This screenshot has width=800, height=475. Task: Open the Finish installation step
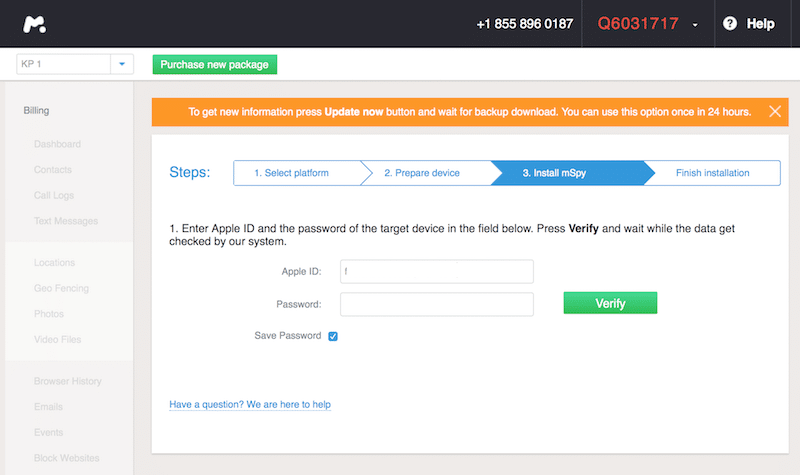pyautogui.click(x=712, y=173)
